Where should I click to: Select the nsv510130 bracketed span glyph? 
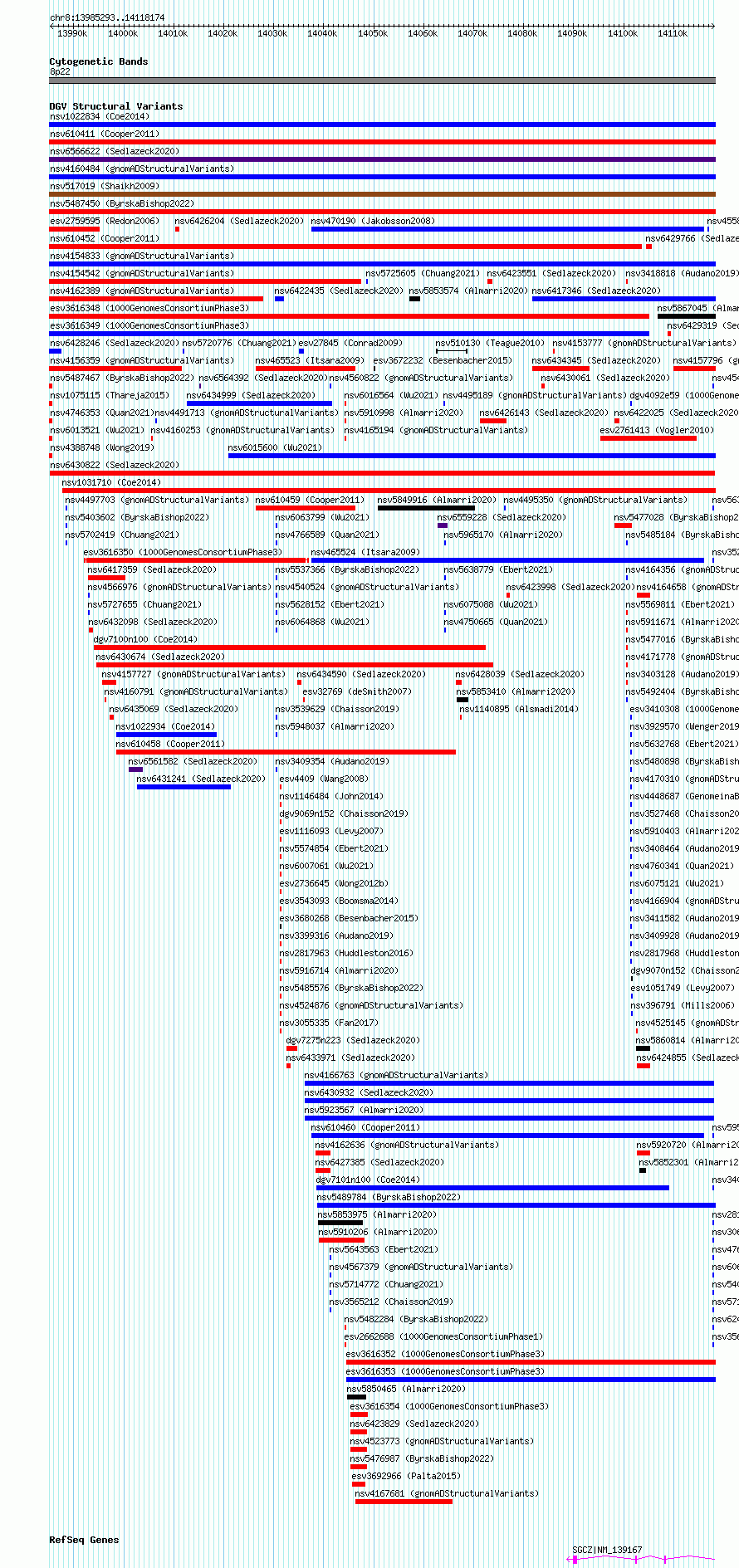click(452, 351)
